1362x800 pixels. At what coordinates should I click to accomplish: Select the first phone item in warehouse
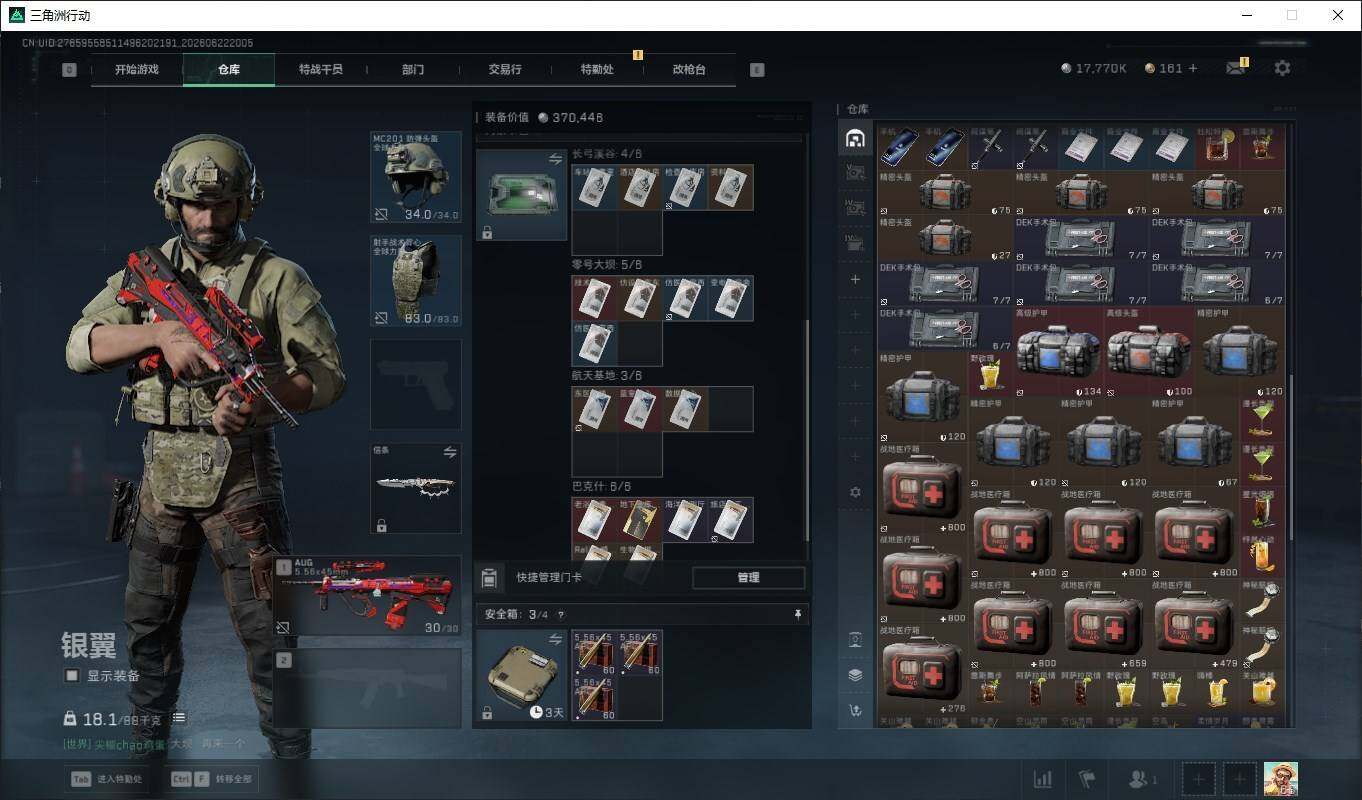pos(900,147)
